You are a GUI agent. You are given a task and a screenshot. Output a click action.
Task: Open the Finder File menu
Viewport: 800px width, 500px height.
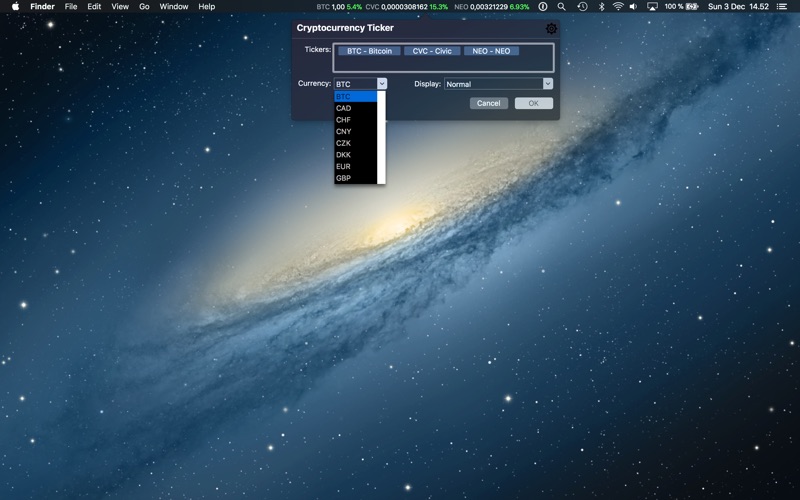(x=71, y=6)
